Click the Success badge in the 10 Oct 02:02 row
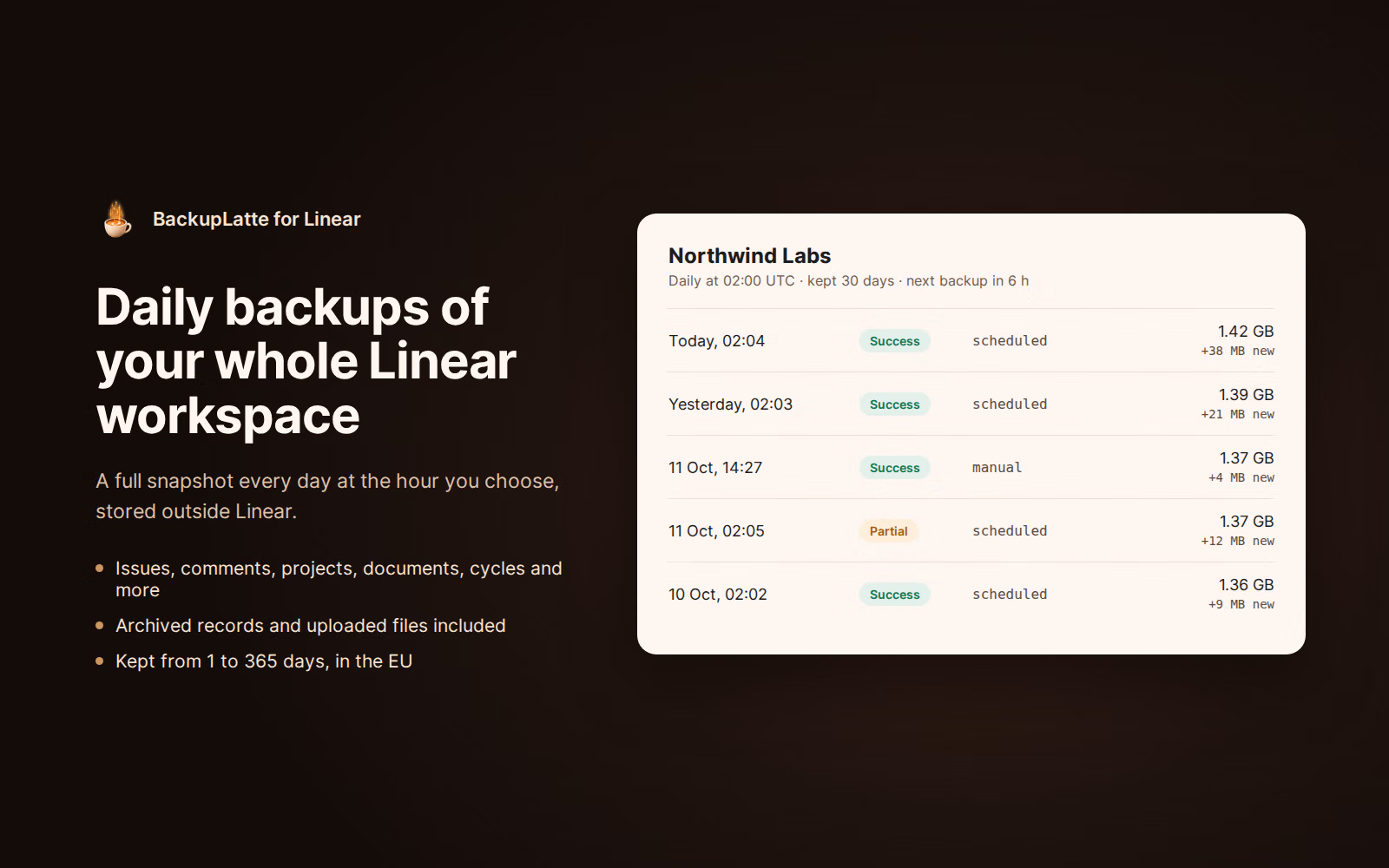This screenshot has height=868, width=1389. click(894, 595)
